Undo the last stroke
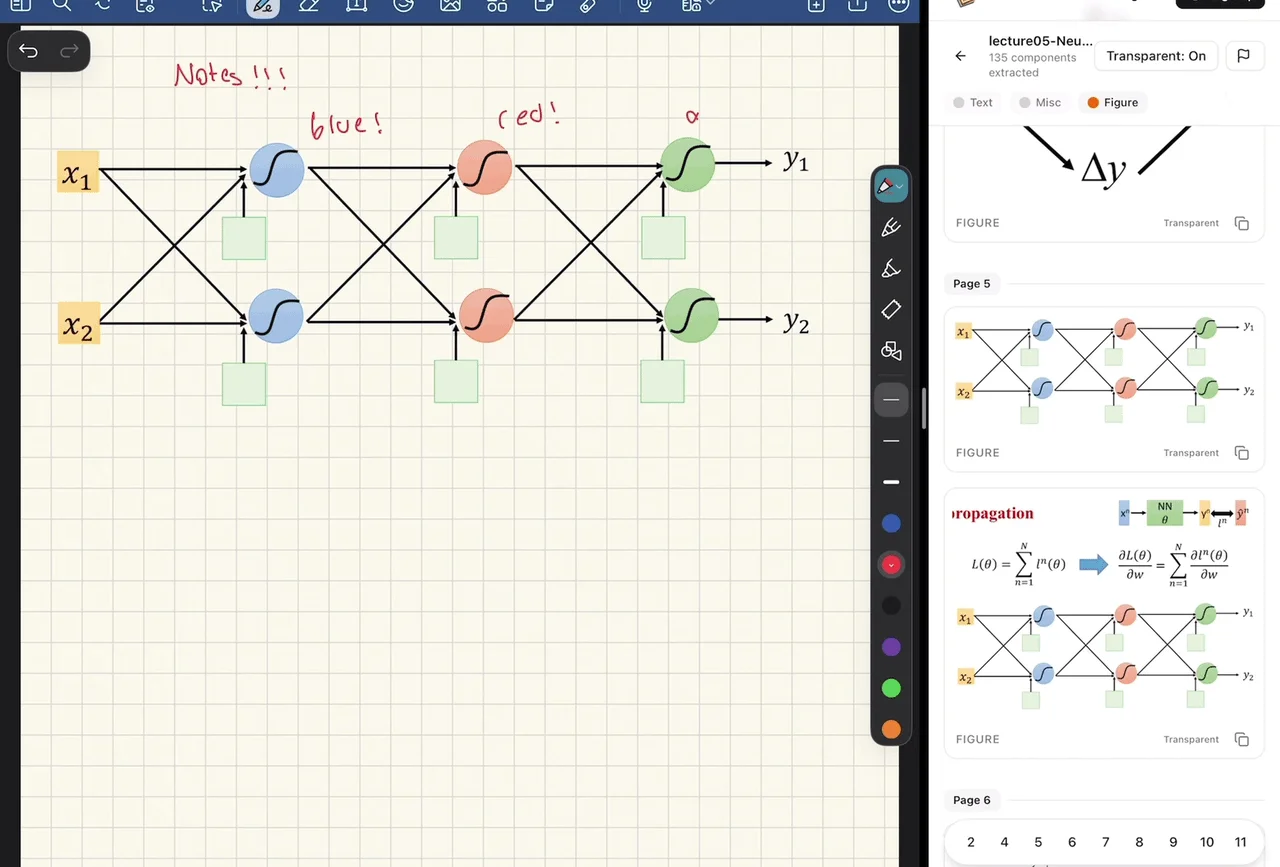 (28, 51)
